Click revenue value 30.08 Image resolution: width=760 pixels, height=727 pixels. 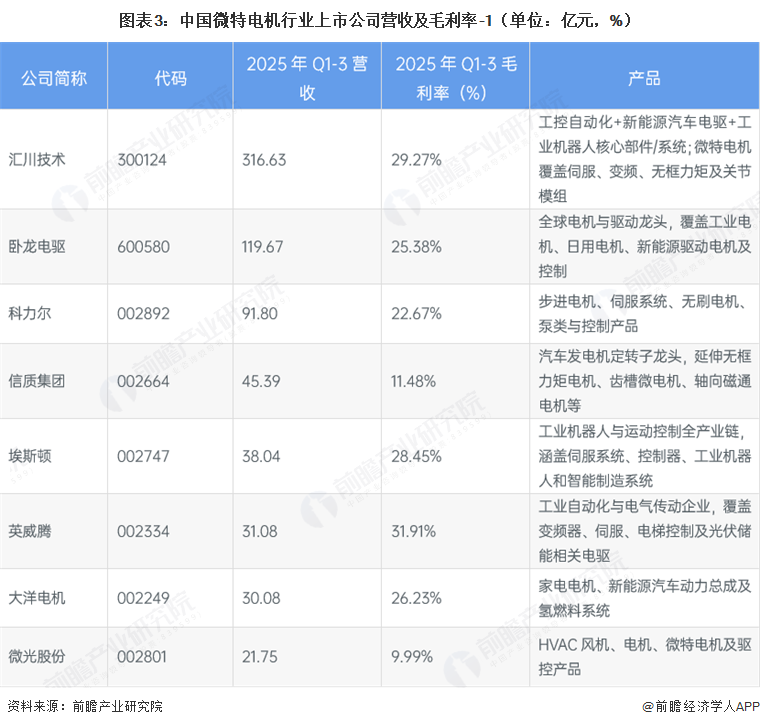pos(261,598)
